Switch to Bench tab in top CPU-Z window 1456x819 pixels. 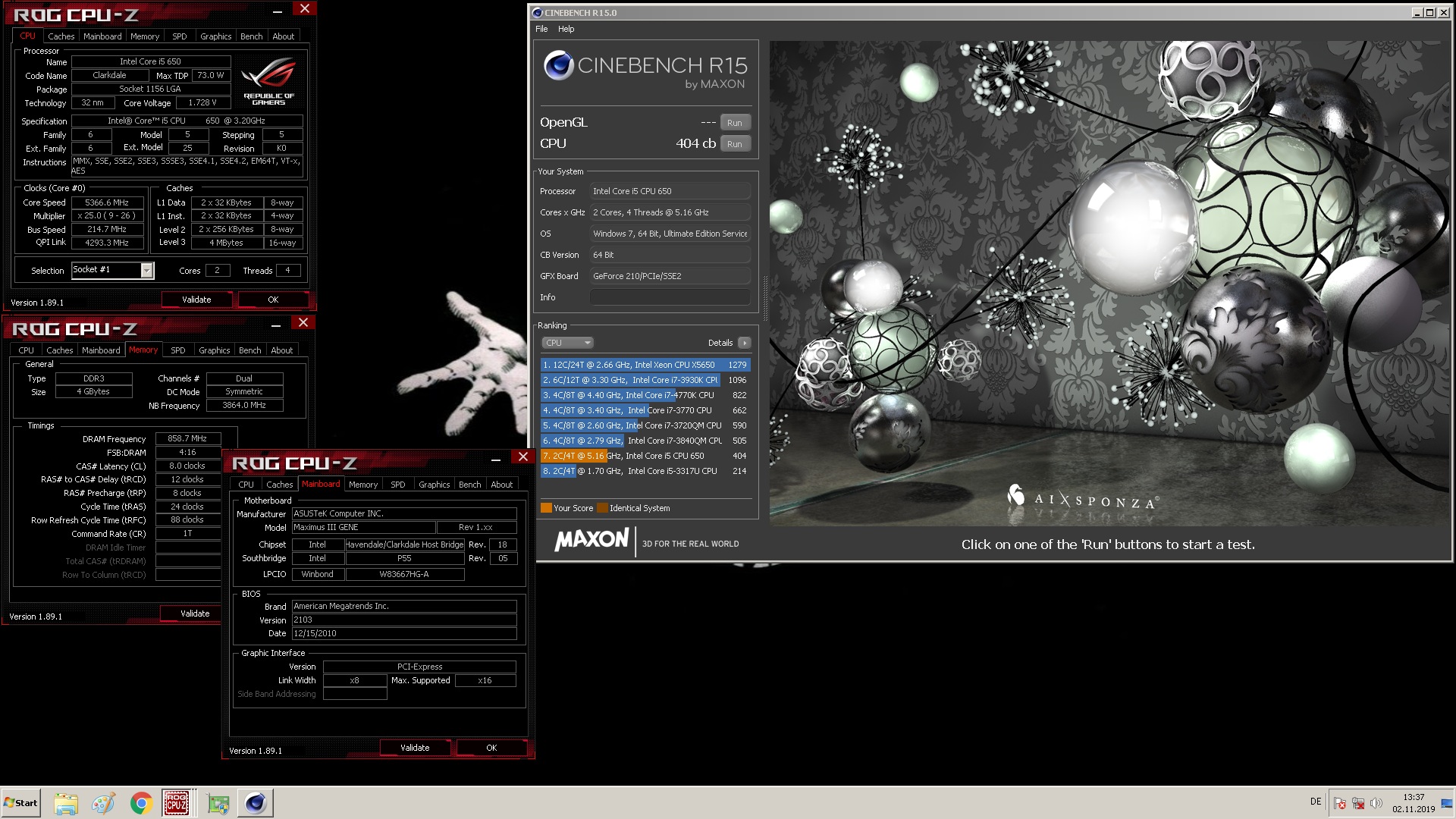tap(252, 36)
